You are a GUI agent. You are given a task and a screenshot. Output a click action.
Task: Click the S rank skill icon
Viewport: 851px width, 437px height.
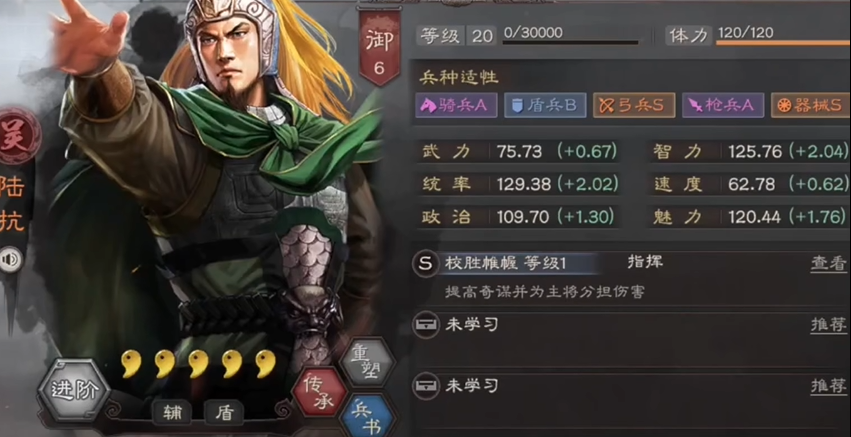coord(426,264)
